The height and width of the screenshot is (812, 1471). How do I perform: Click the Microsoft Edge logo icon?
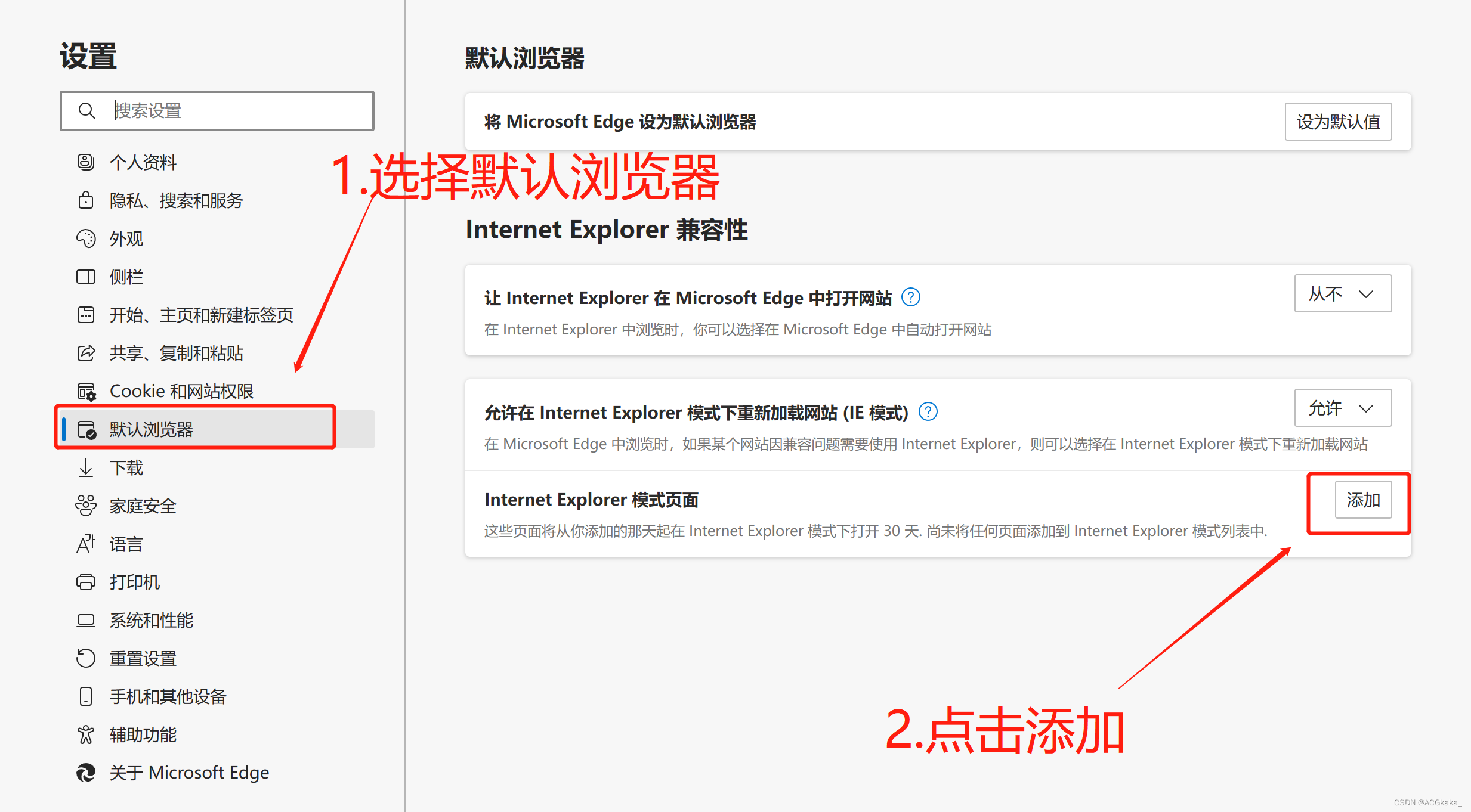86,773
